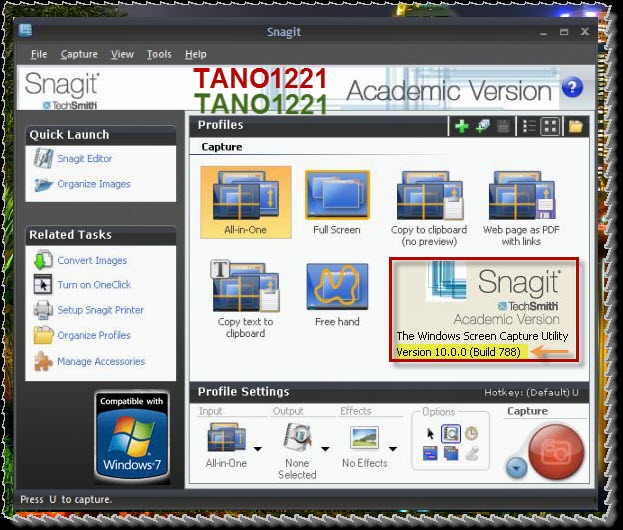This screenshot has width=623, height=530.
Task: Expand the Output dropdown arrow
Action: [325, 449]
